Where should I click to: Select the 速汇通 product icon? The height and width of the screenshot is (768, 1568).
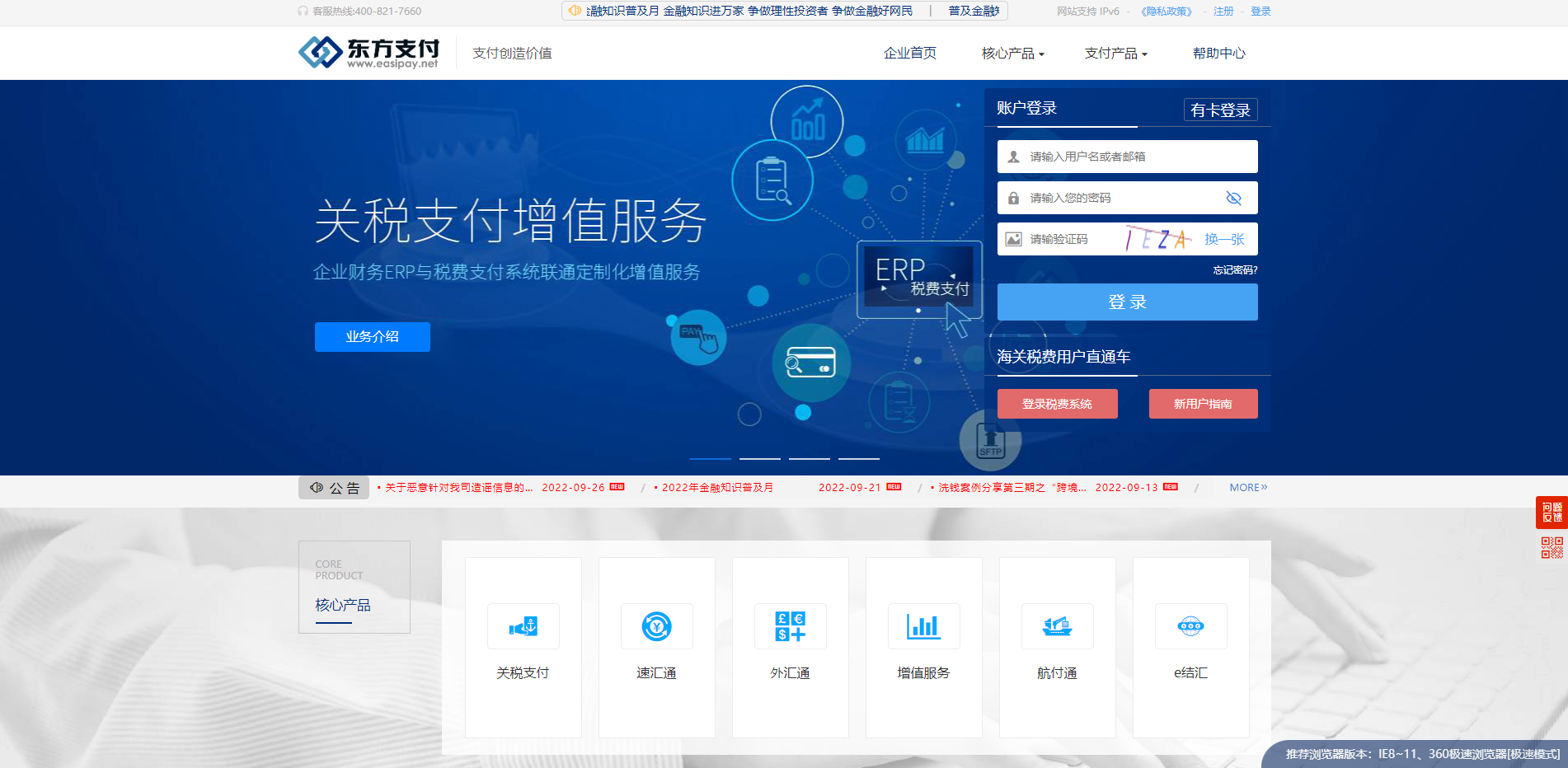pyautogui.click(x=656, y=626)
